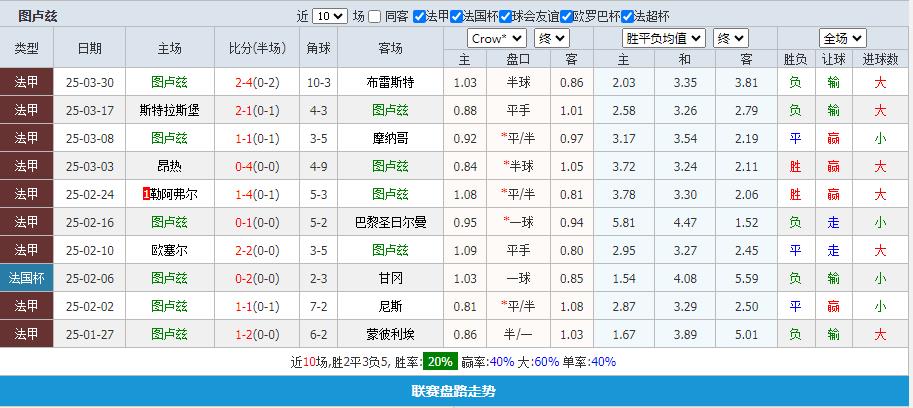
Task: Expand the Crow* bookmaker dropdown
Action: point(497,38)
